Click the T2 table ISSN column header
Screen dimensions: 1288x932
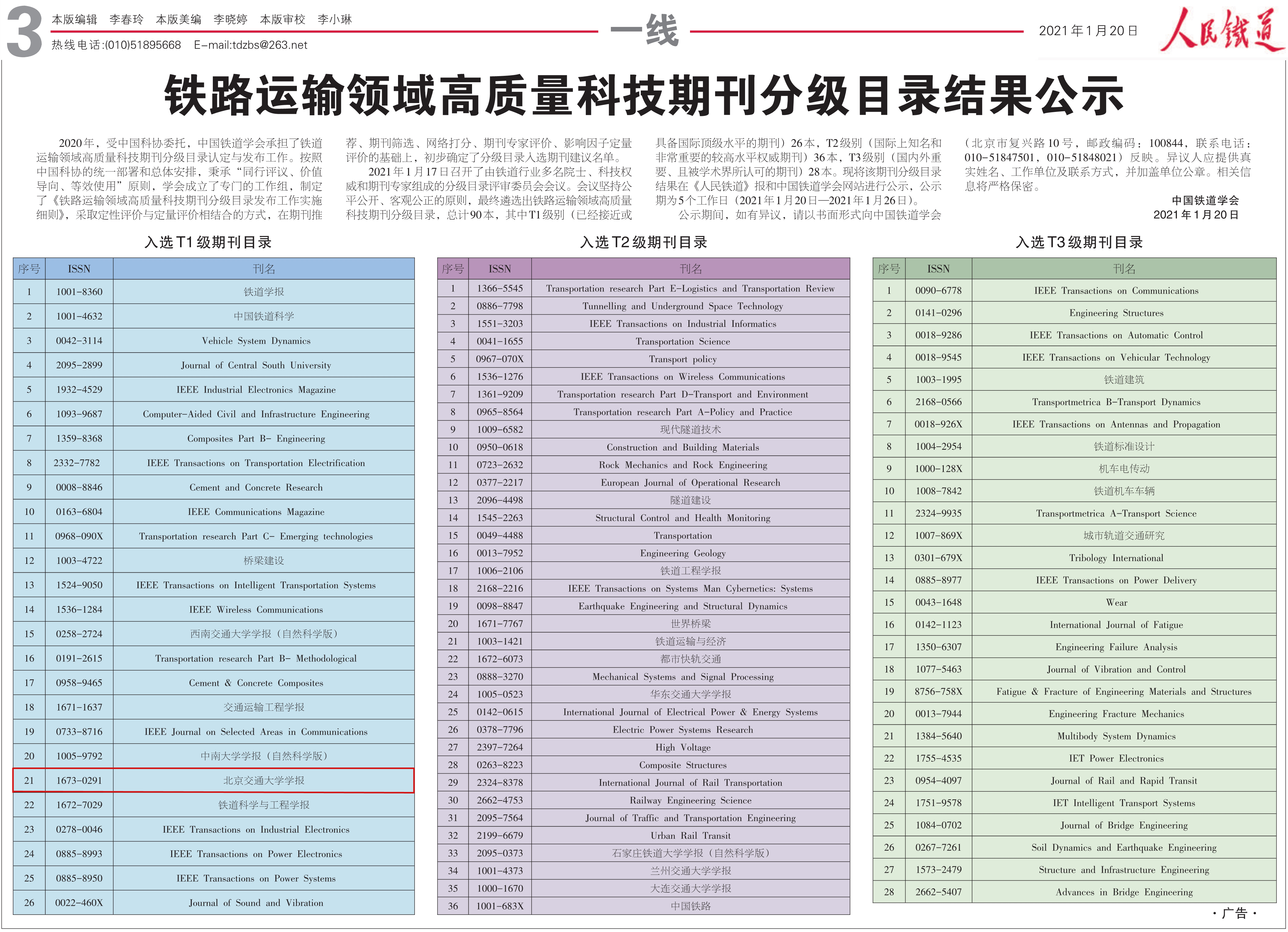500,269
